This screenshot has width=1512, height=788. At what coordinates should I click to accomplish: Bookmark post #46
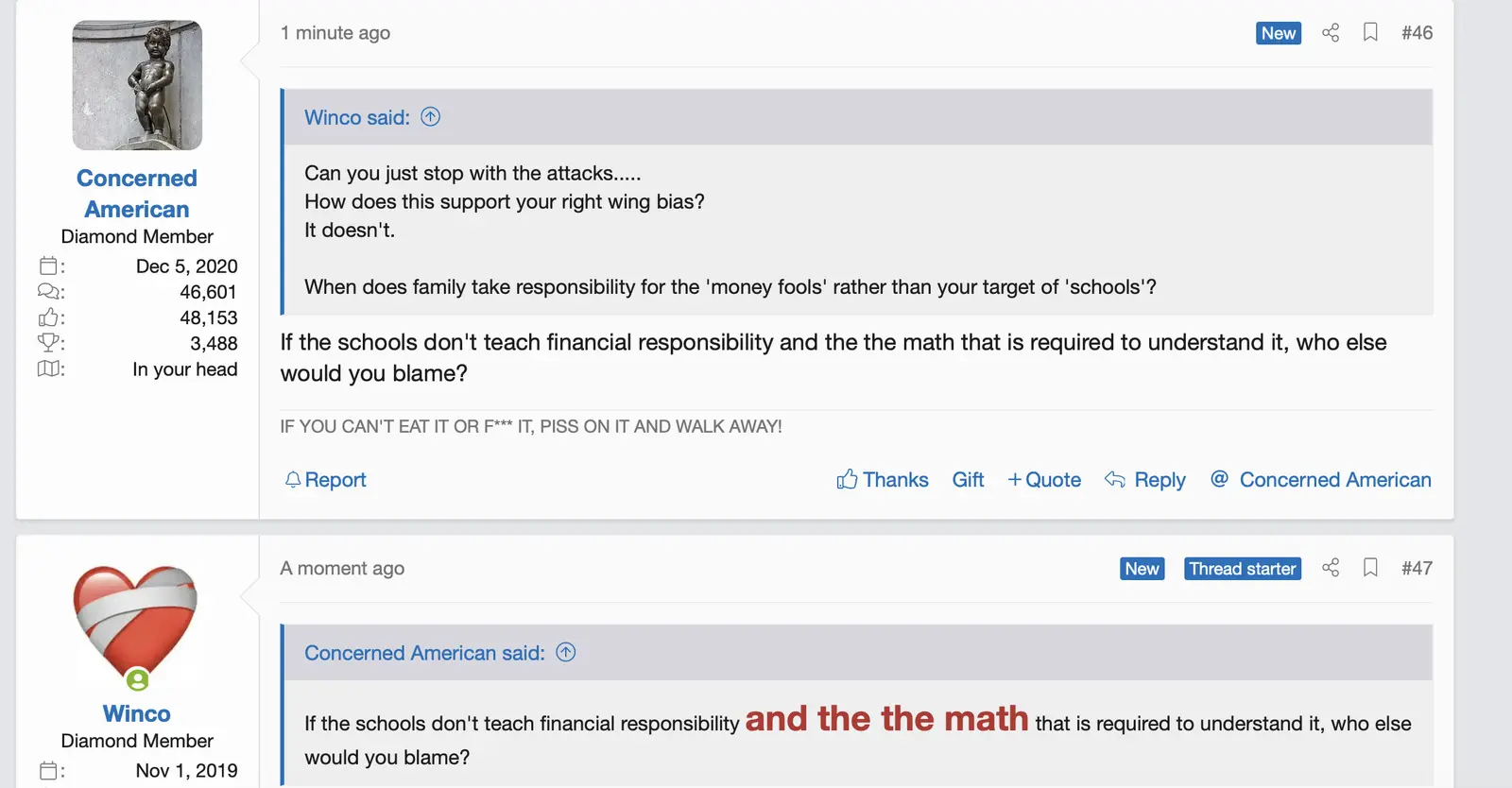pos(1370,33)
